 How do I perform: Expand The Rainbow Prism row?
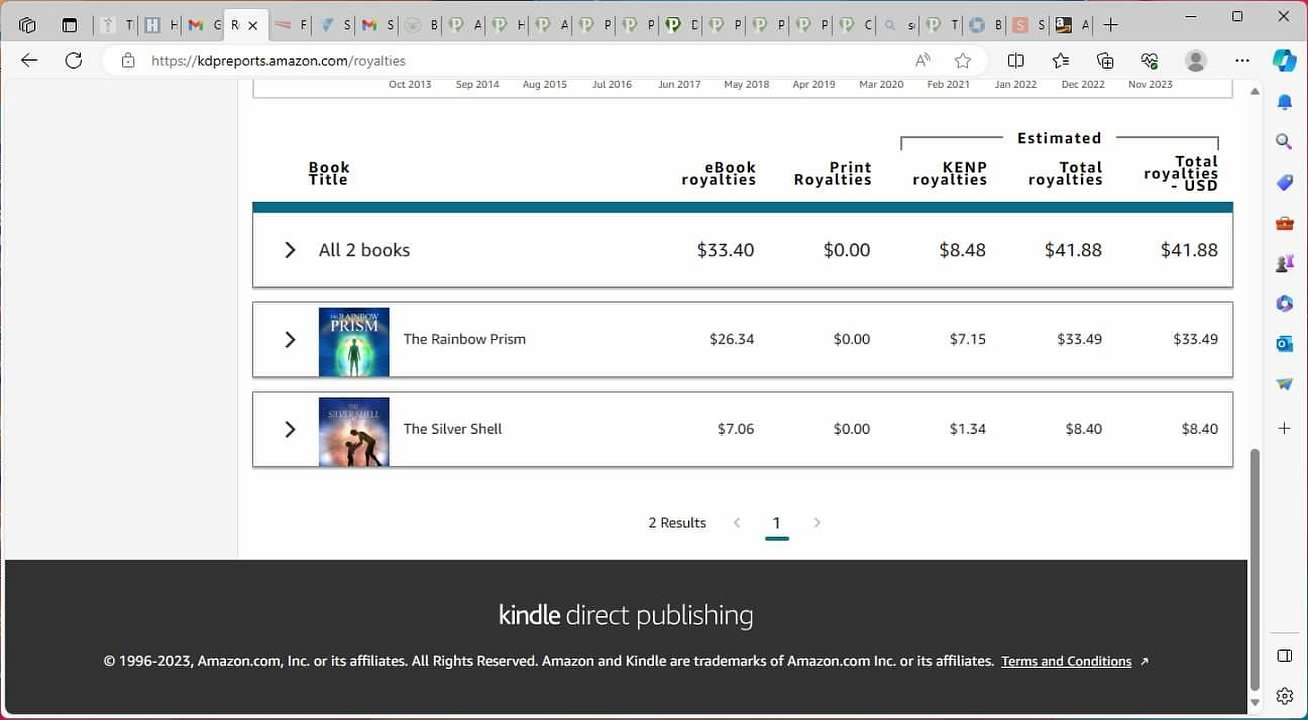pos(290,340)
